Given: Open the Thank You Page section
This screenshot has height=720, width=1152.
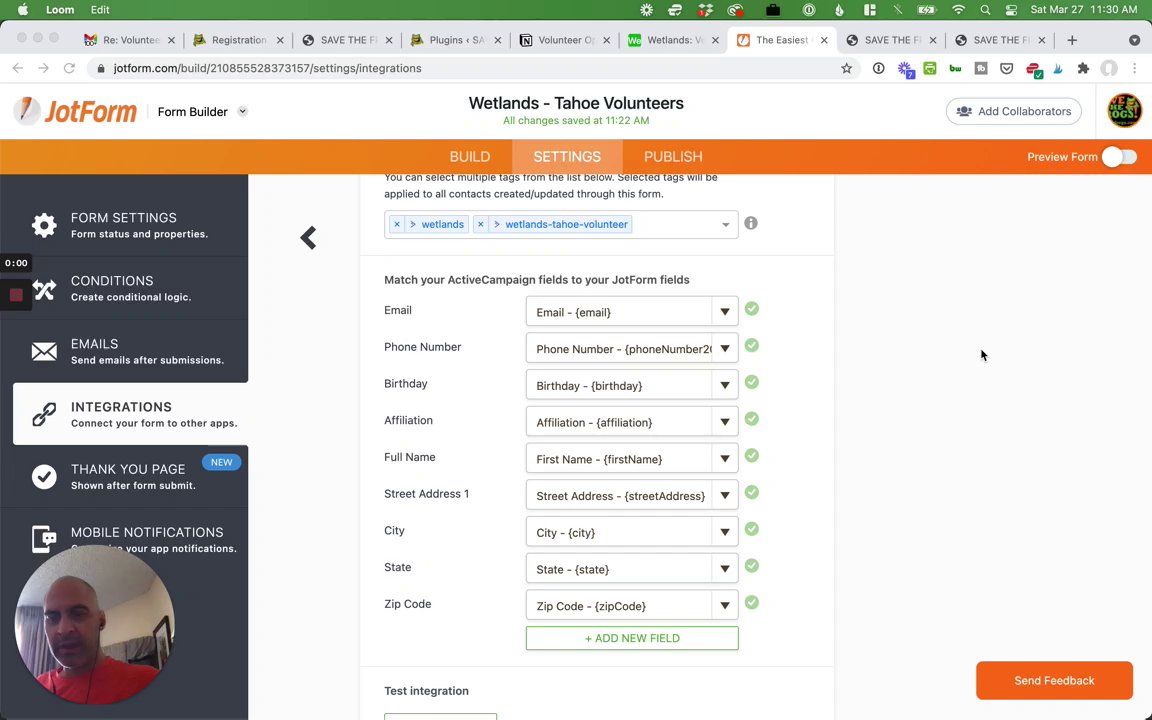Looking at the screenshot, I should click(124, 476).
